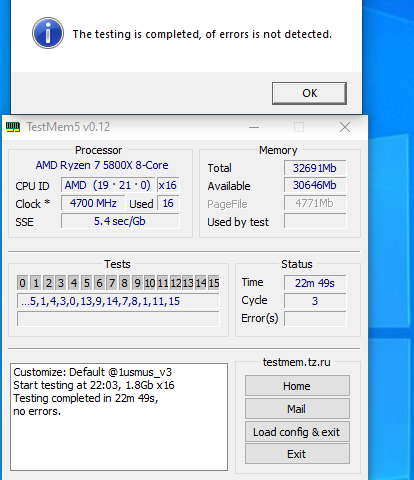This screenshot has height=480, width=414.
Task: Click the Total memory value 32691Mb
Action: tap(315, 168)
